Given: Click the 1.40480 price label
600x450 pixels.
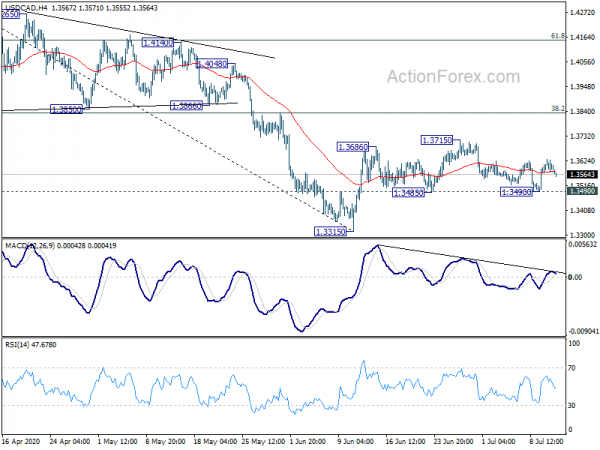Looking at the screenshot, I should 212,64.
